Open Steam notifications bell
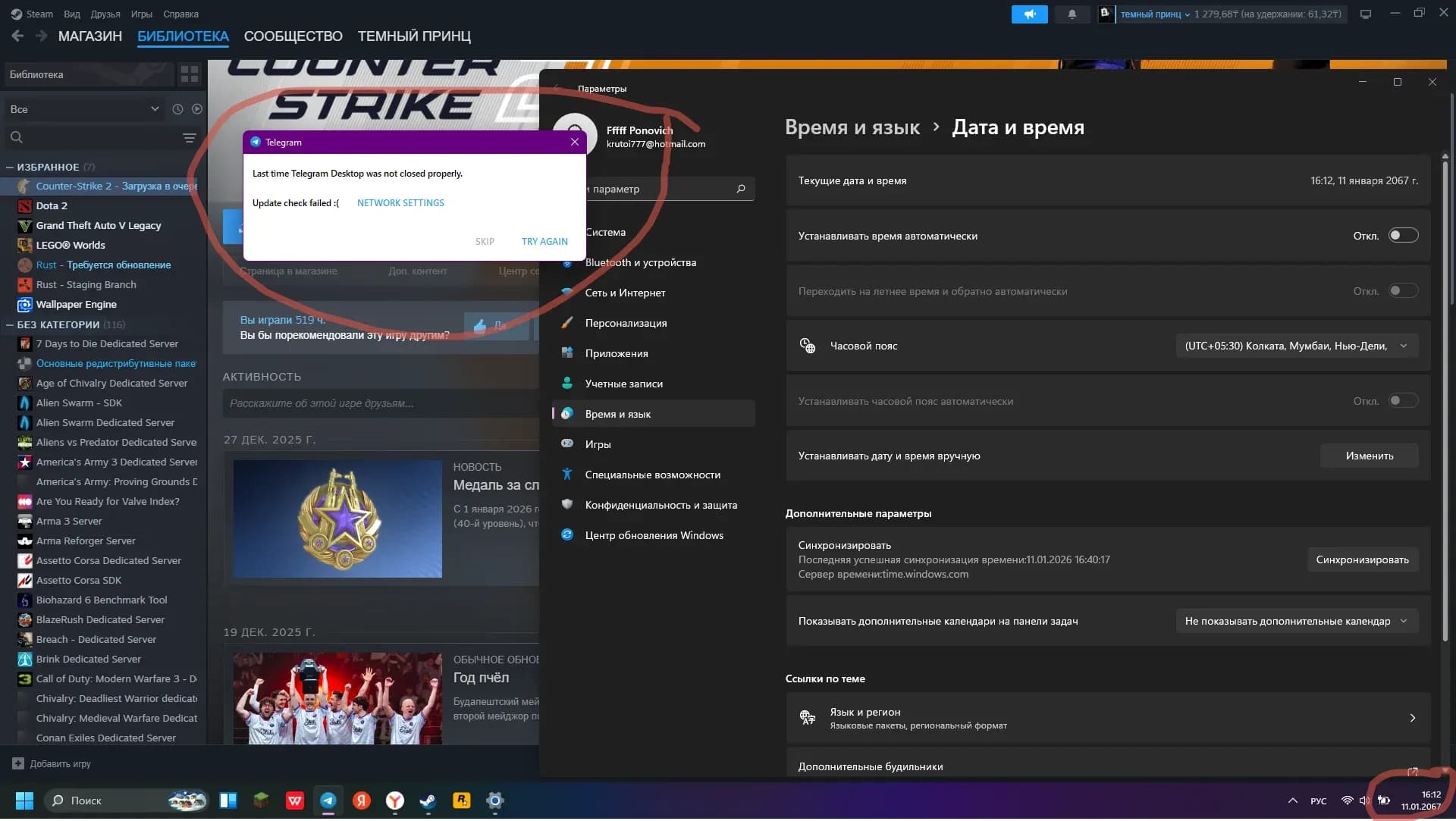The width and height of the screenshot is (1456, 821). pyautogui.click(x=1072, y=14)
